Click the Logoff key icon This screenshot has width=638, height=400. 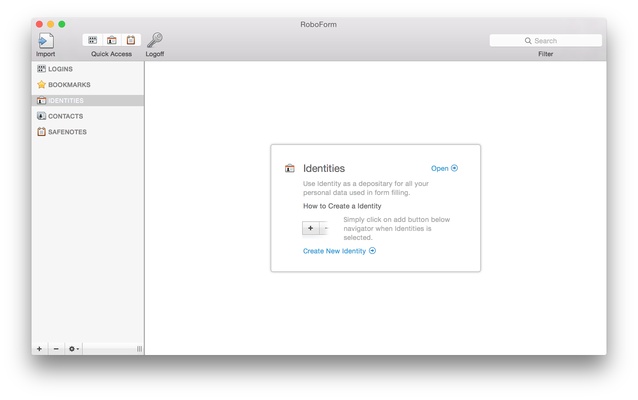155,40
